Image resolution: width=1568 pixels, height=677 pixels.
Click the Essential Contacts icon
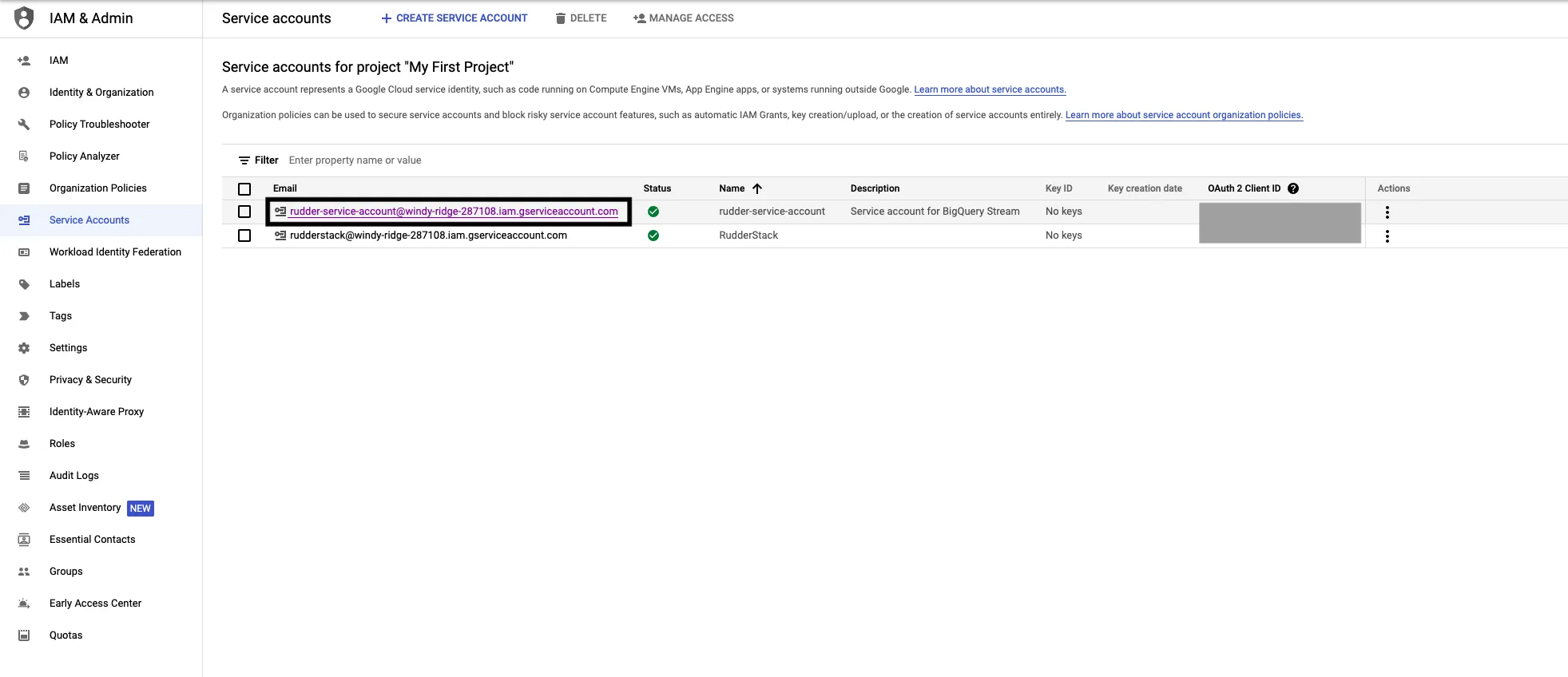tap(24, 540)
